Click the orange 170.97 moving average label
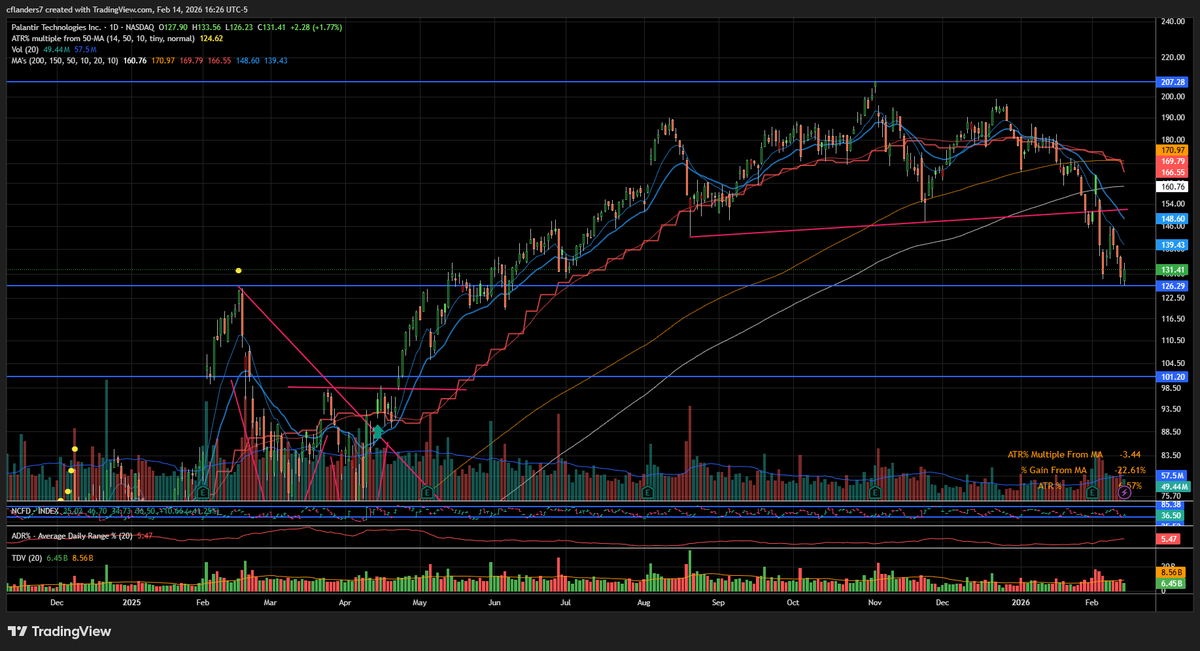This screenshot has height=651, width=1200. (1170, 150)
